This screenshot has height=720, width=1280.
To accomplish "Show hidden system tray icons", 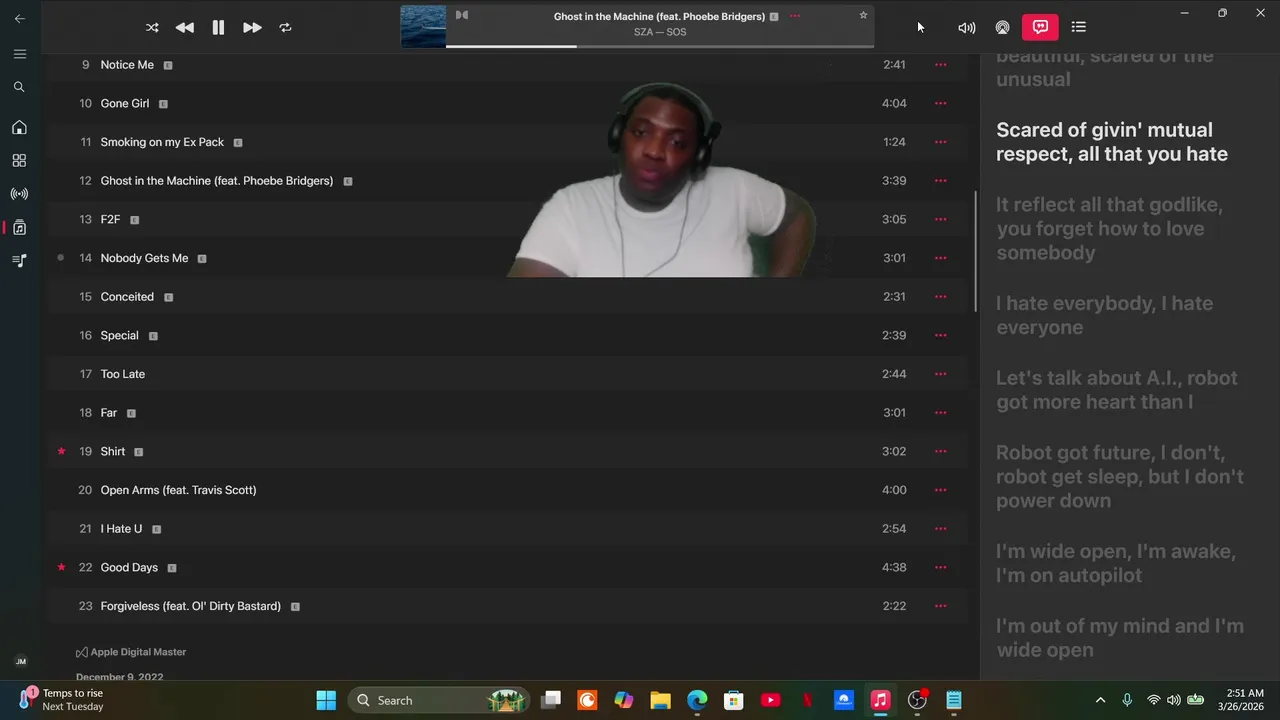I will tap(1101, 700).
